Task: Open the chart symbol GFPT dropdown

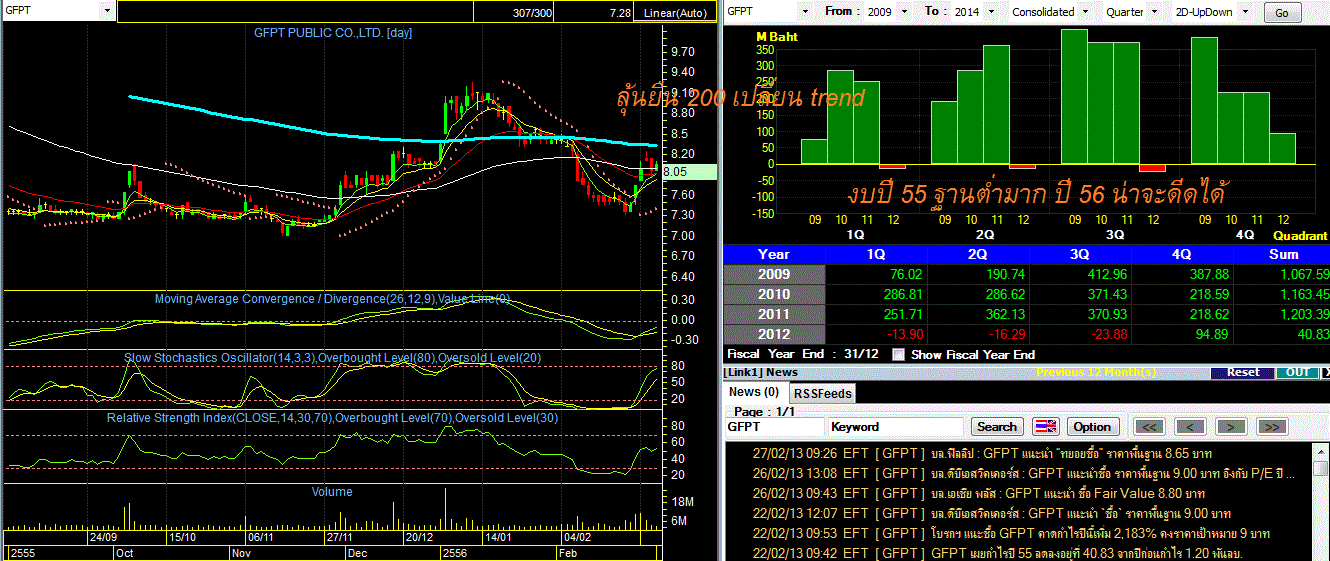Action: 107,10
